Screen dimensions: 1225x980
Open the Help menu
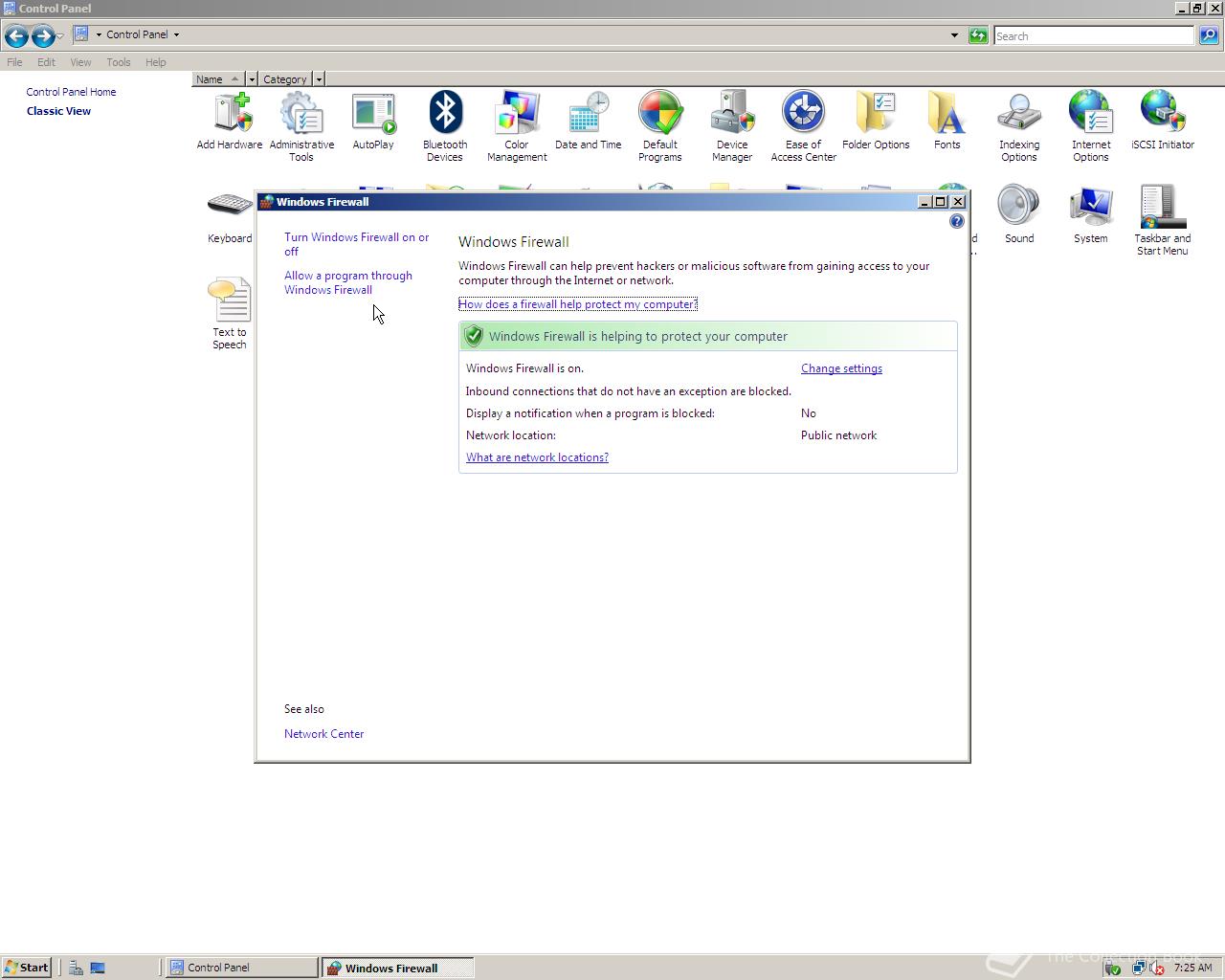[156, 62]
